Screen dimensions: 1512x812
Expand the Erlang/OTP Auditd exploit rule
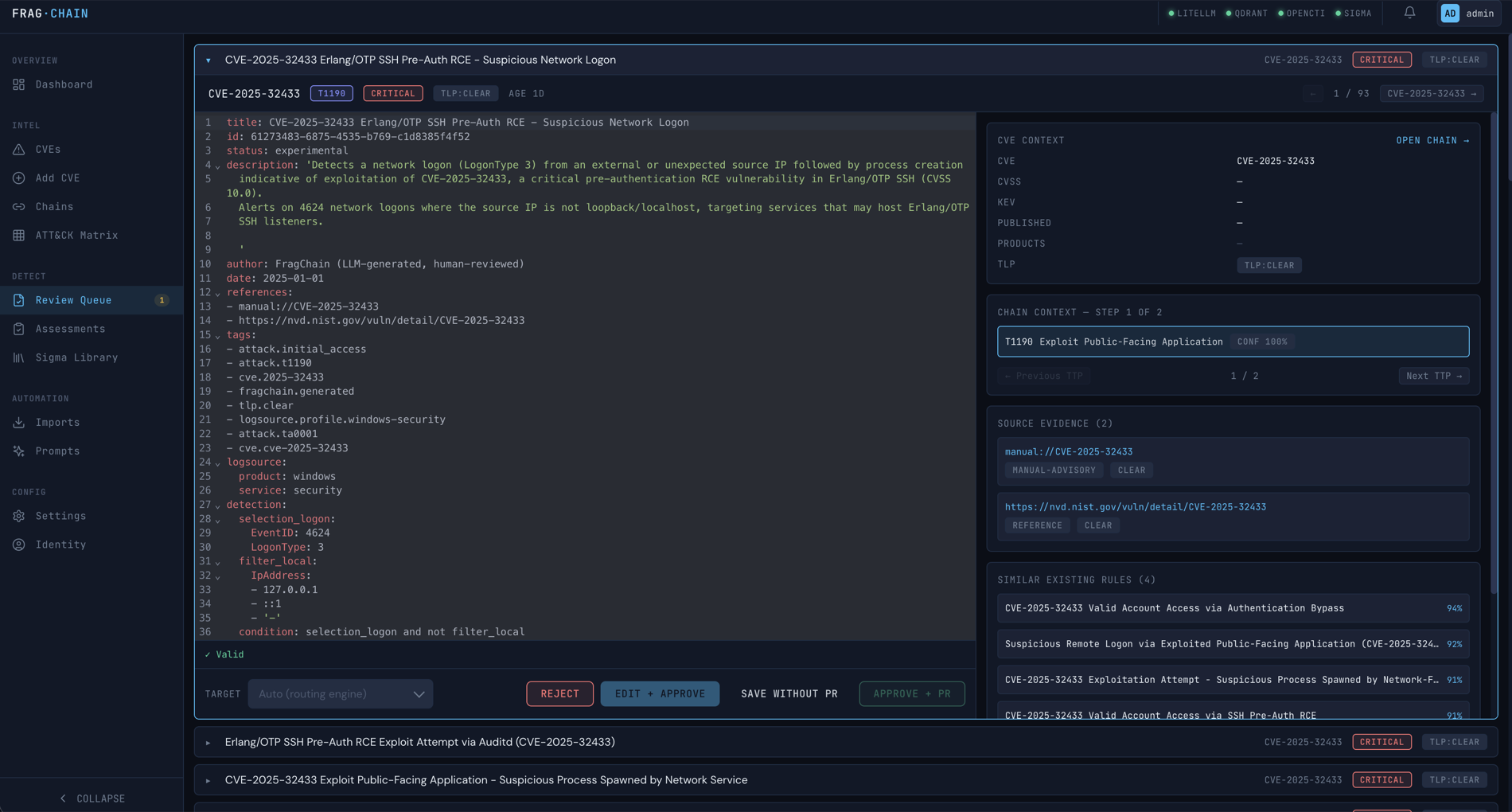[x=208, y=743]
